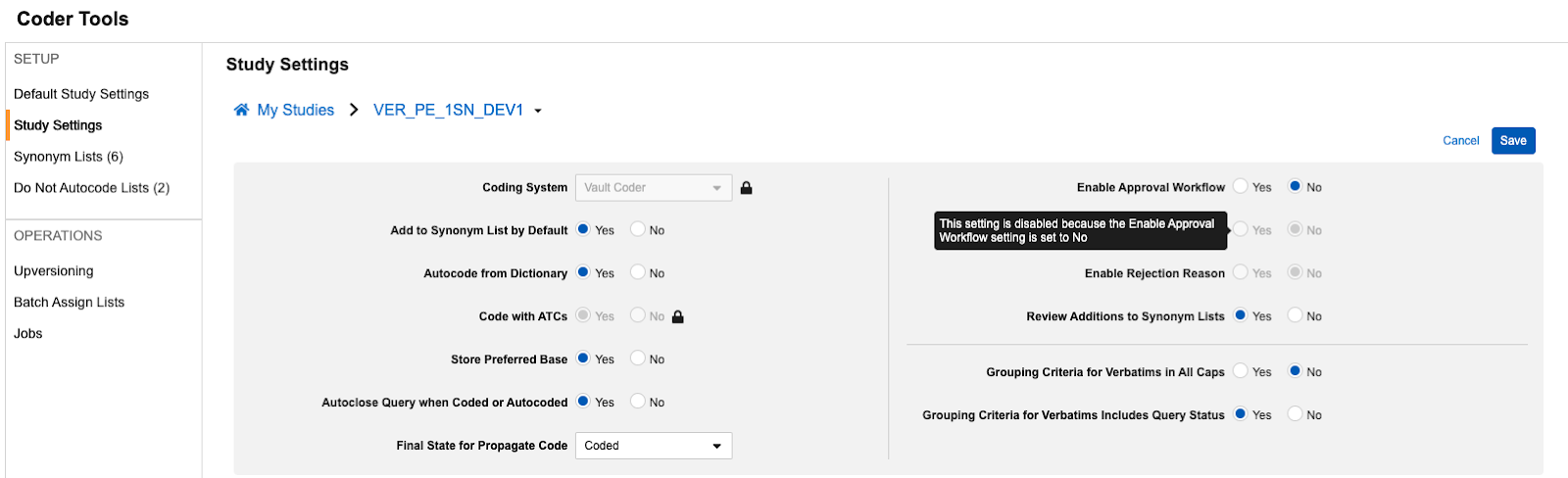Choose No for Review Additions to Synonym Lists
The width and height of the screenshot is (1568, 478).
[x=1296, y=315]
